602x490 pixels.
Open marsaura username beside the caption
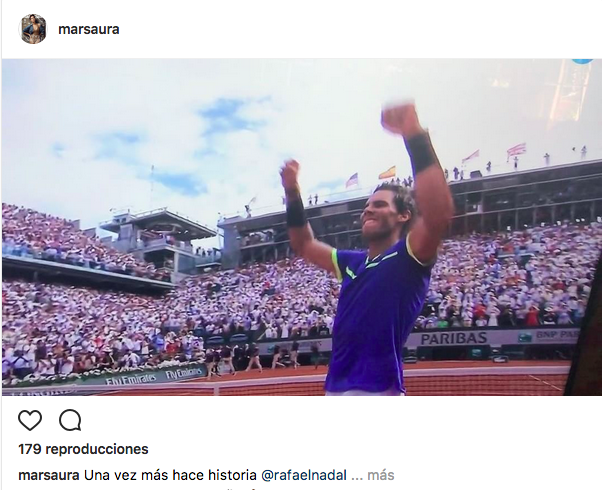pos(49,475)
